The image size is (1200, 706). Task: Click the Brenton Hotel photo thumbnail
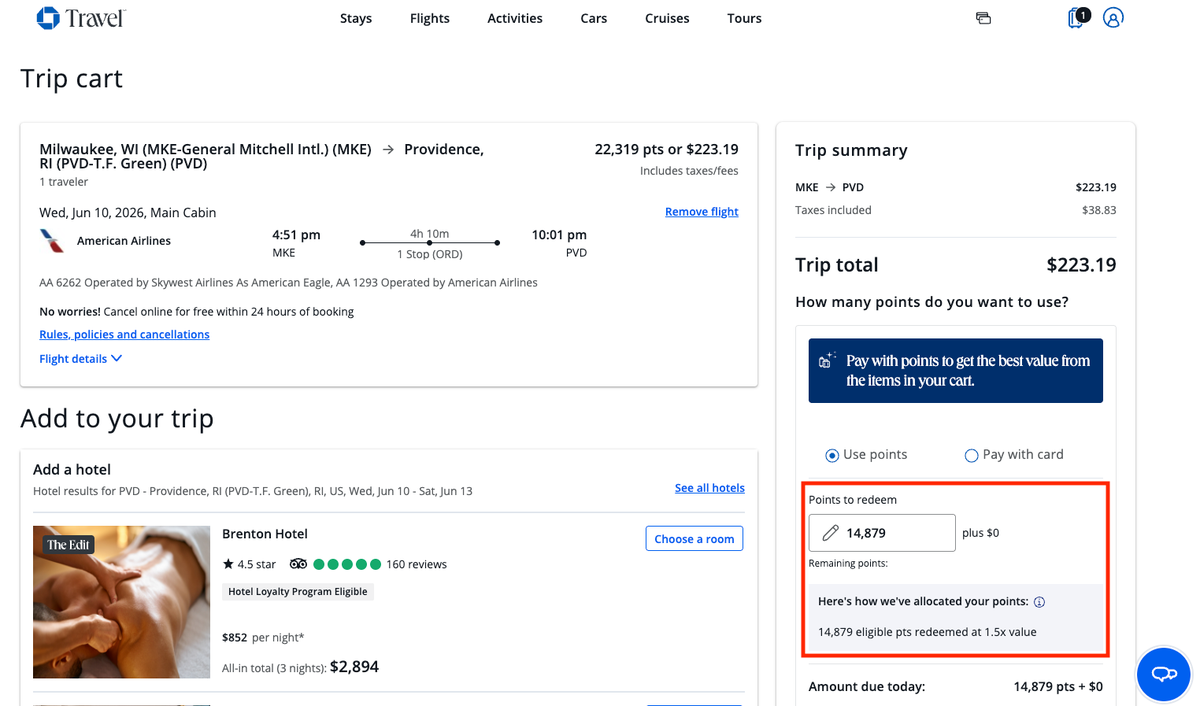121,602
